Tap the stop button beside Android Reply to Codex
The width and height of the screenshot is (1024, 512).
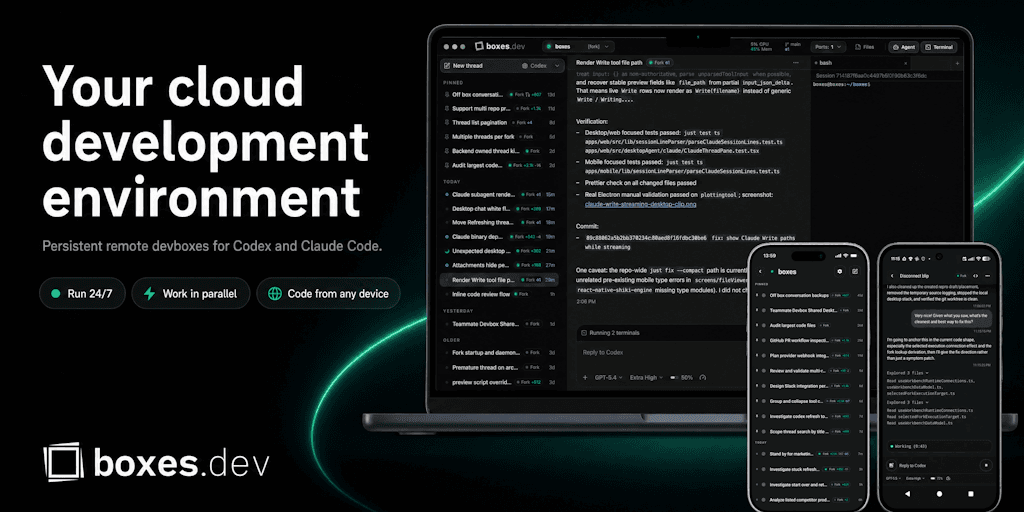(986, 465)
